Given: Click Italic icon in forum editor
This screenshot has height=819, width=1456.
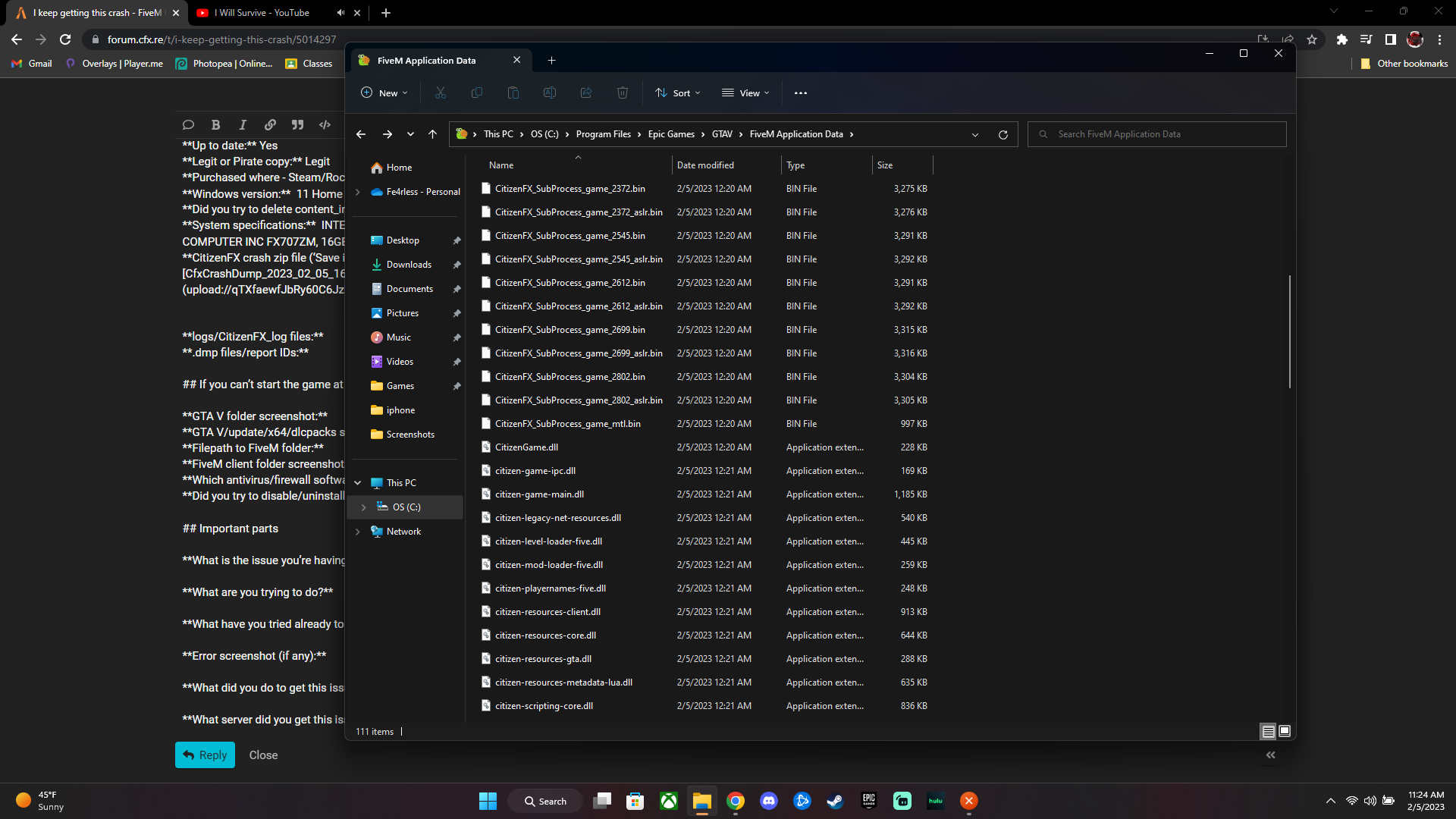Looking at the screenshot, I should [243, 124].
